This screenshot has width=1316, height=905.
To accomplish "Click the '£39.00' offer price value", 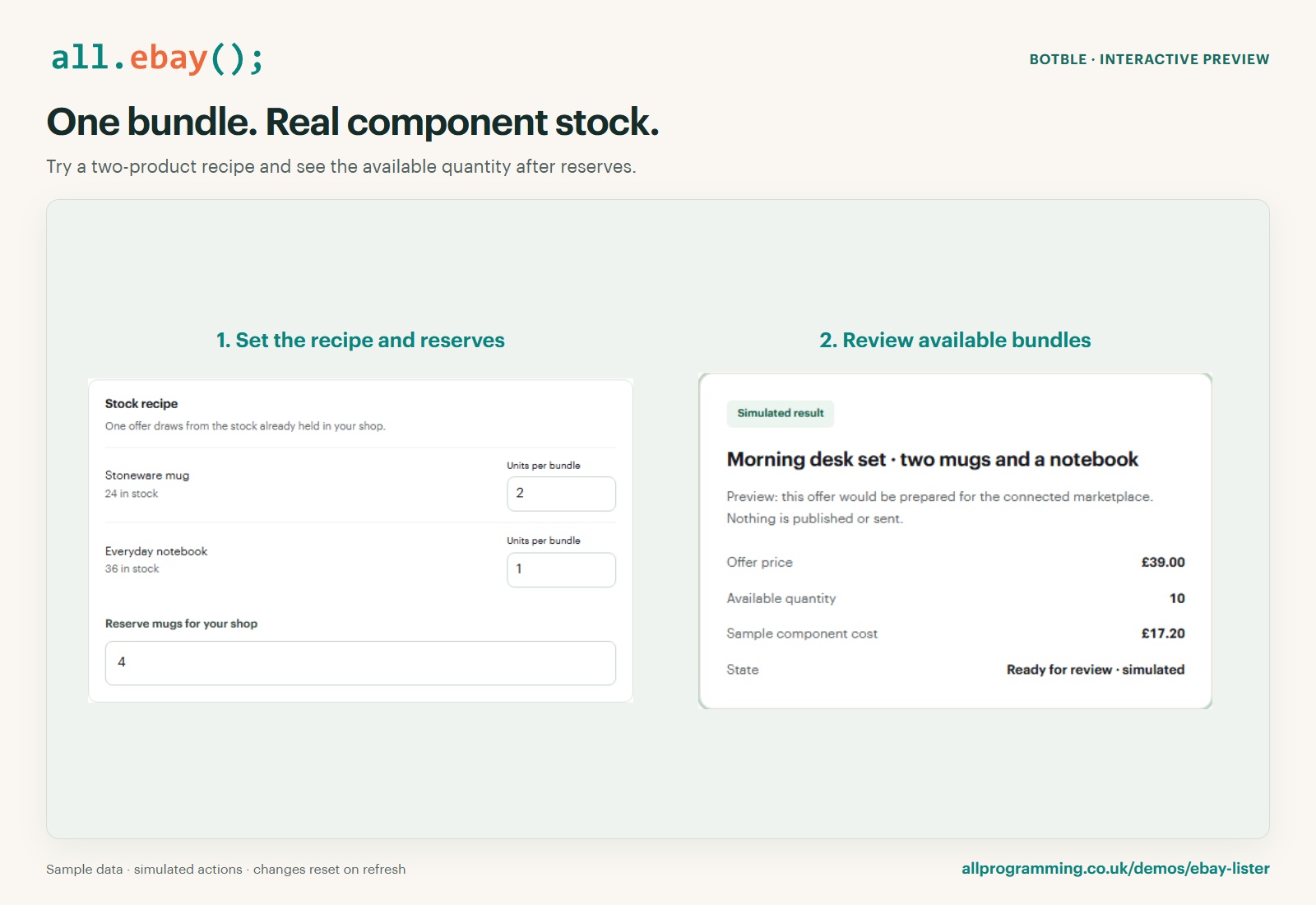I will click(1163, 562).
